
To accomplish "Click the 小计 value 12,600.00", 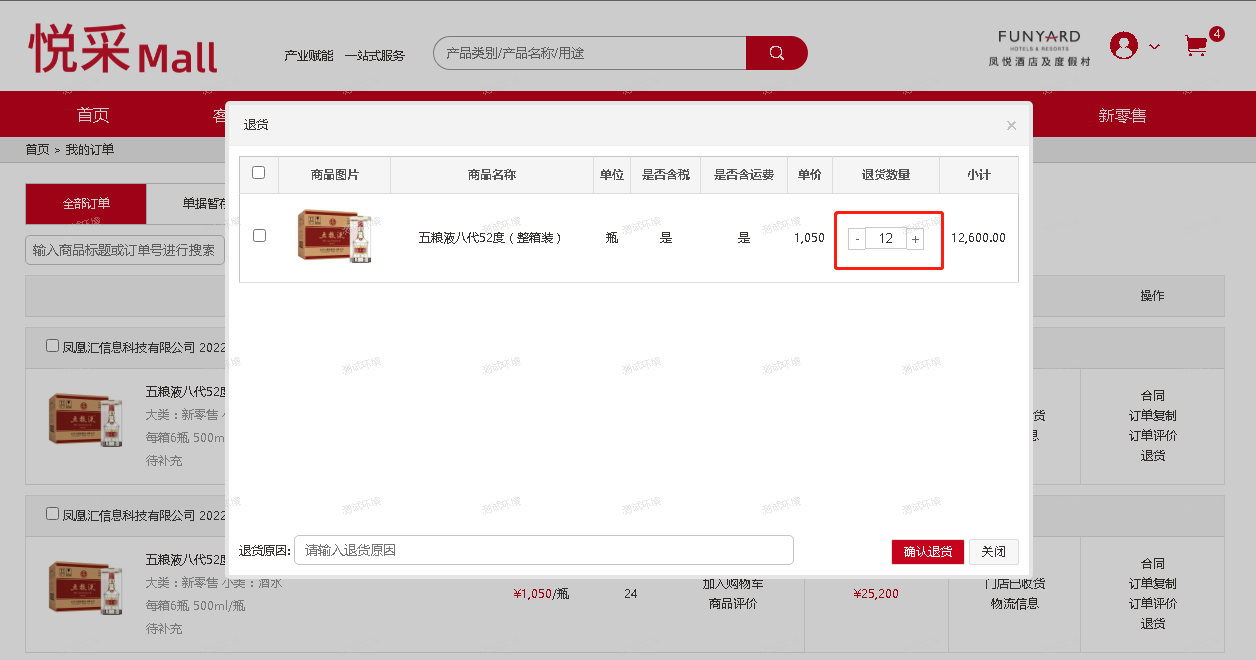I will [x=978, y=238].
